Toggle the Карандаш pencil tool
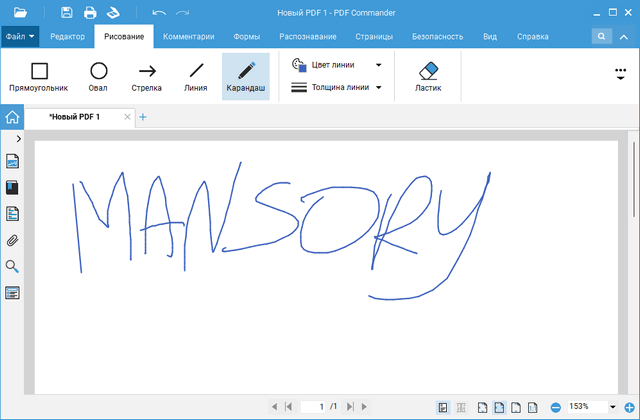This screenshot has width=640, height=420. point(245,77)
